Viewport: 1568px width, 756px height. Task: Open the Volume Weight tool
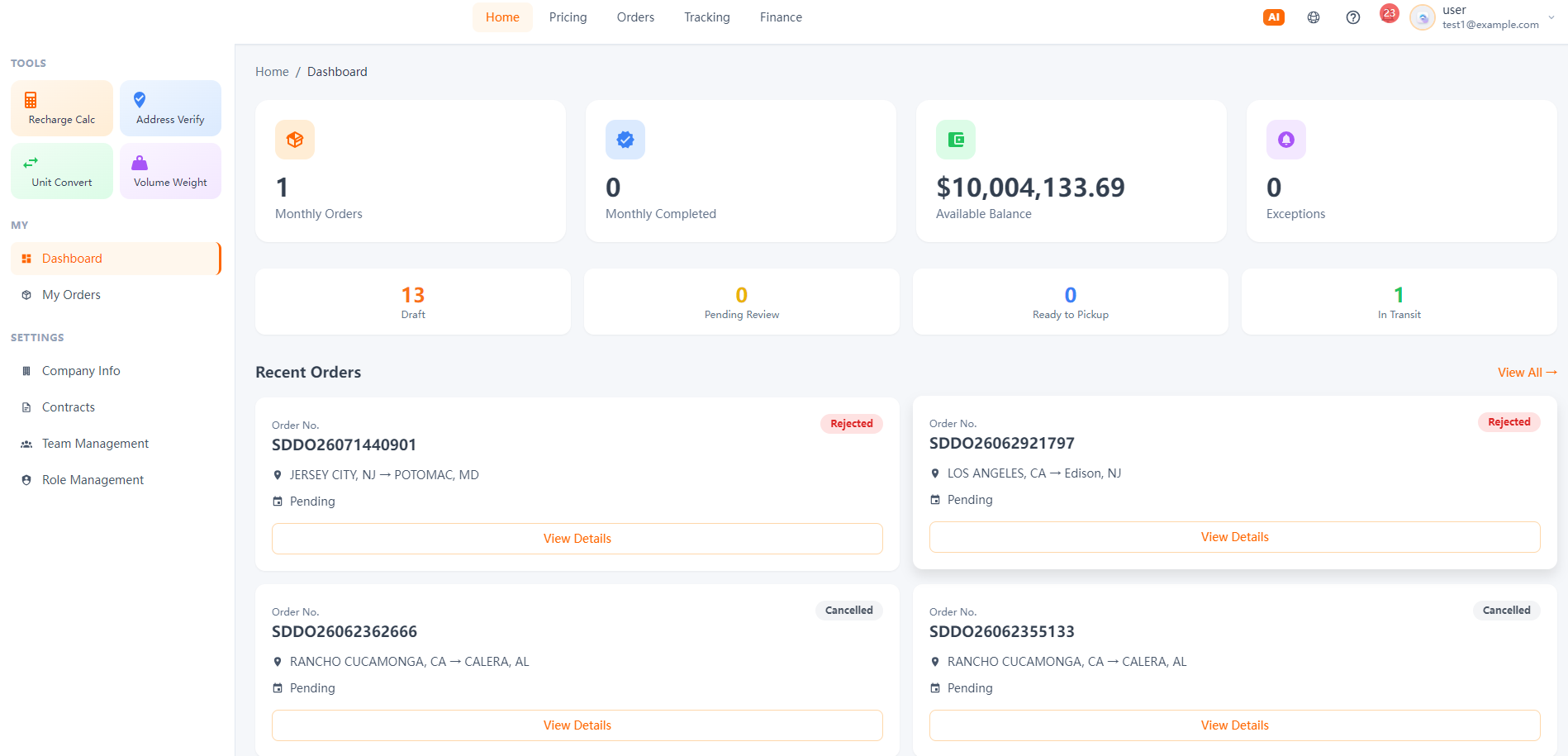coord(170,171)
